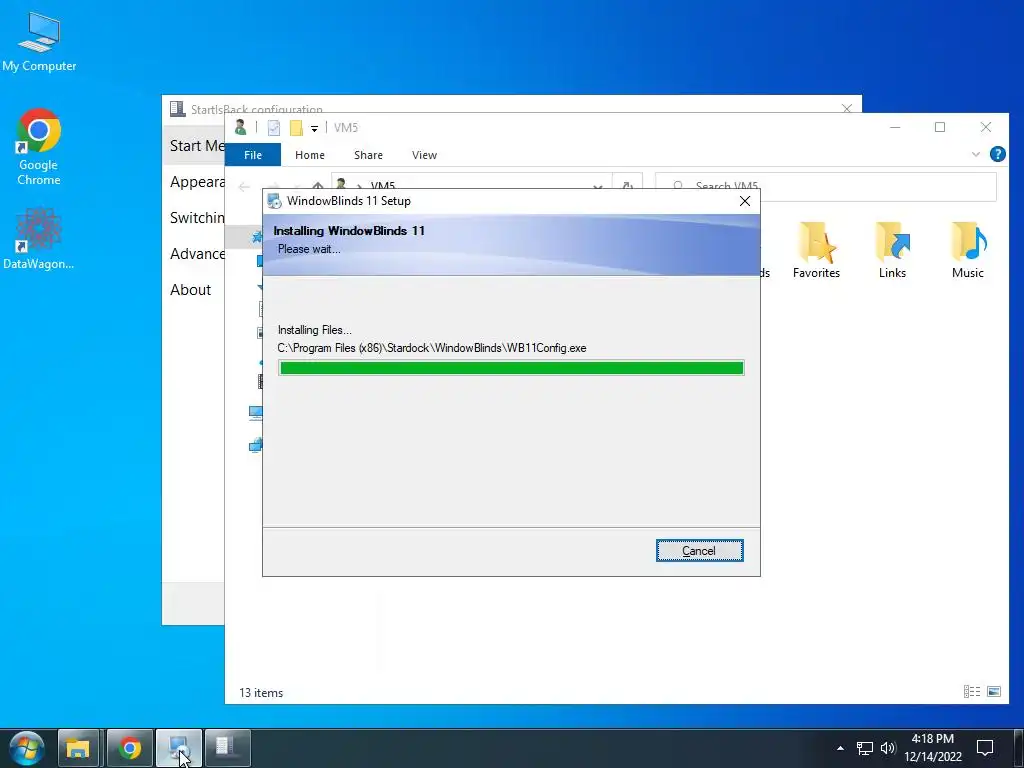Cancel the WindowBlinds 11 installation

699,551
